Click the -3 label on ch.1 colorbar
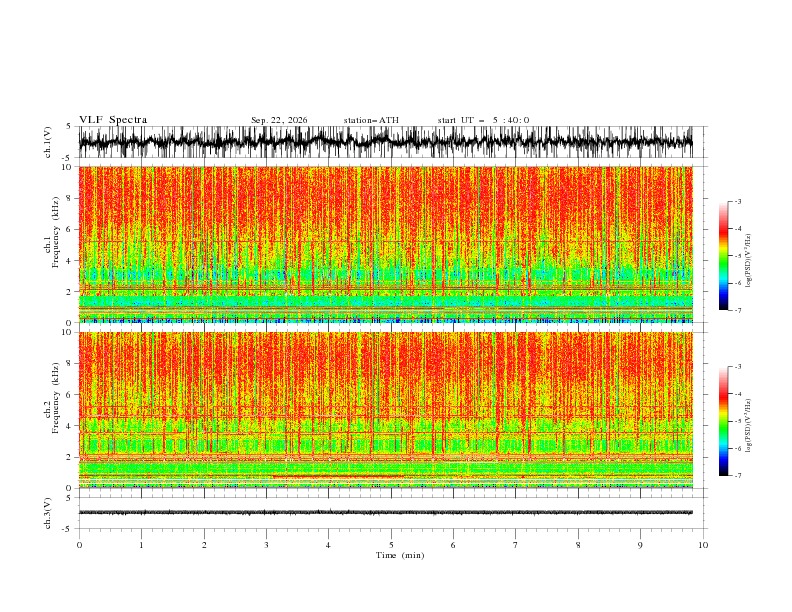Screen dimensions: 792x612 point(738,201)
